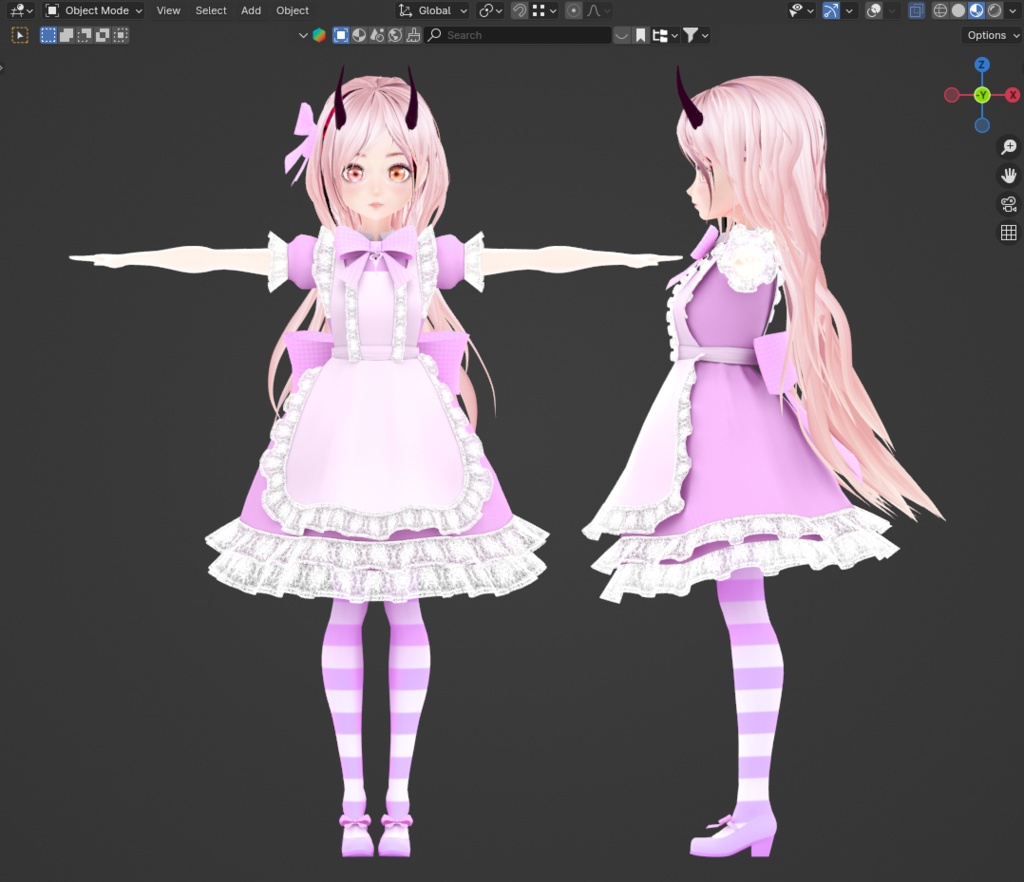Select the materials filter icon
Image resolution: width=1024 pixels, height=882 pixels.
click(359, 35)
